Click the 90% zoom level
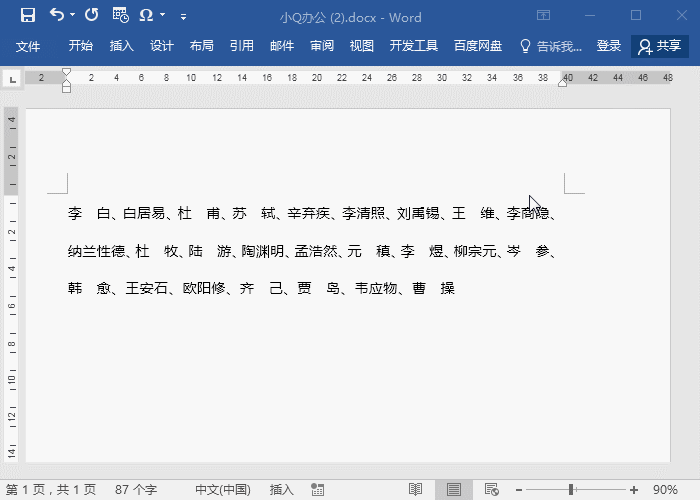Image resolution: width=700 pixels, height=500 pixels. click(x=665, y=490)
